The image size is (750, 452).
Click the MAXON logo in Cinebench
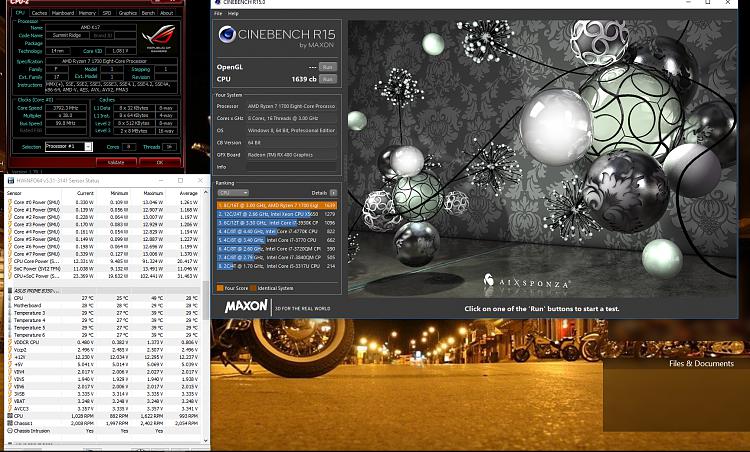pyautogui.click(x=246, y=306)
